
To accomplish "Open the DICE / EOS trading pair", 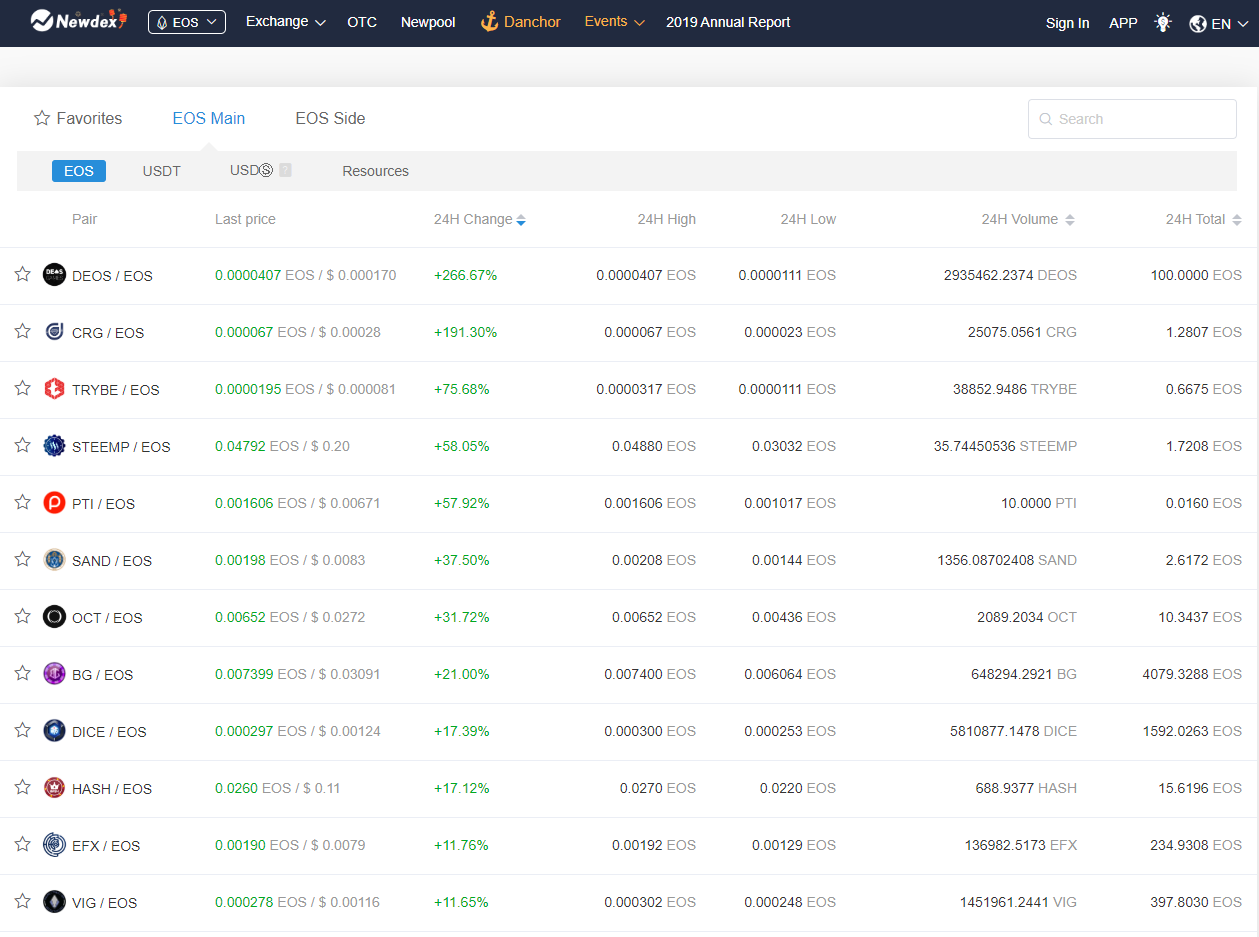I will tap(109, 732).
